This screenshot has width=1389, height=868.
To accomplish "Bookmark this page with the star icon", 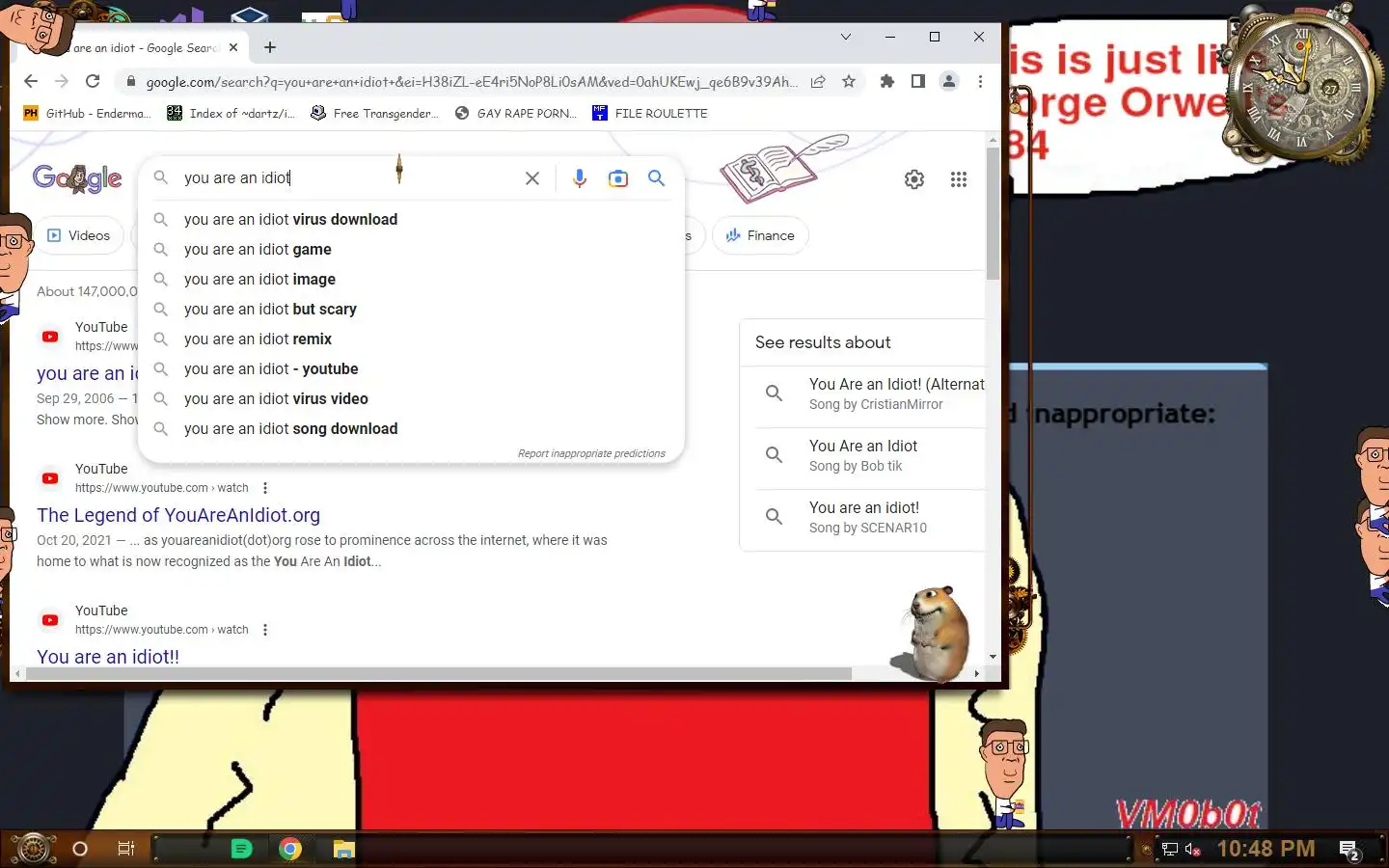I will (849, 82).
